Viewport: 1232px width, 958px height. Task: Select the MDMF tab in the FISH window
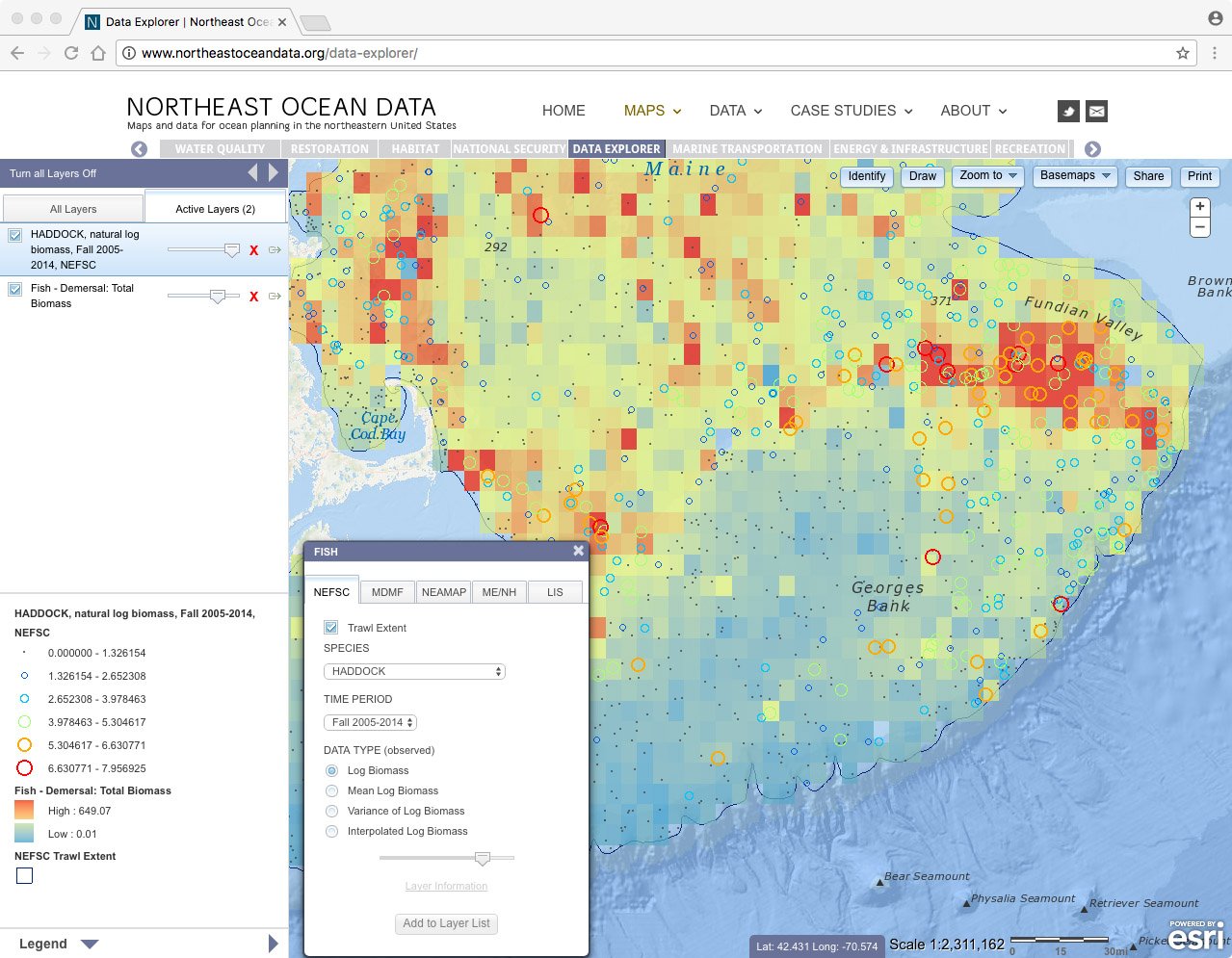(x=387, y=592)
